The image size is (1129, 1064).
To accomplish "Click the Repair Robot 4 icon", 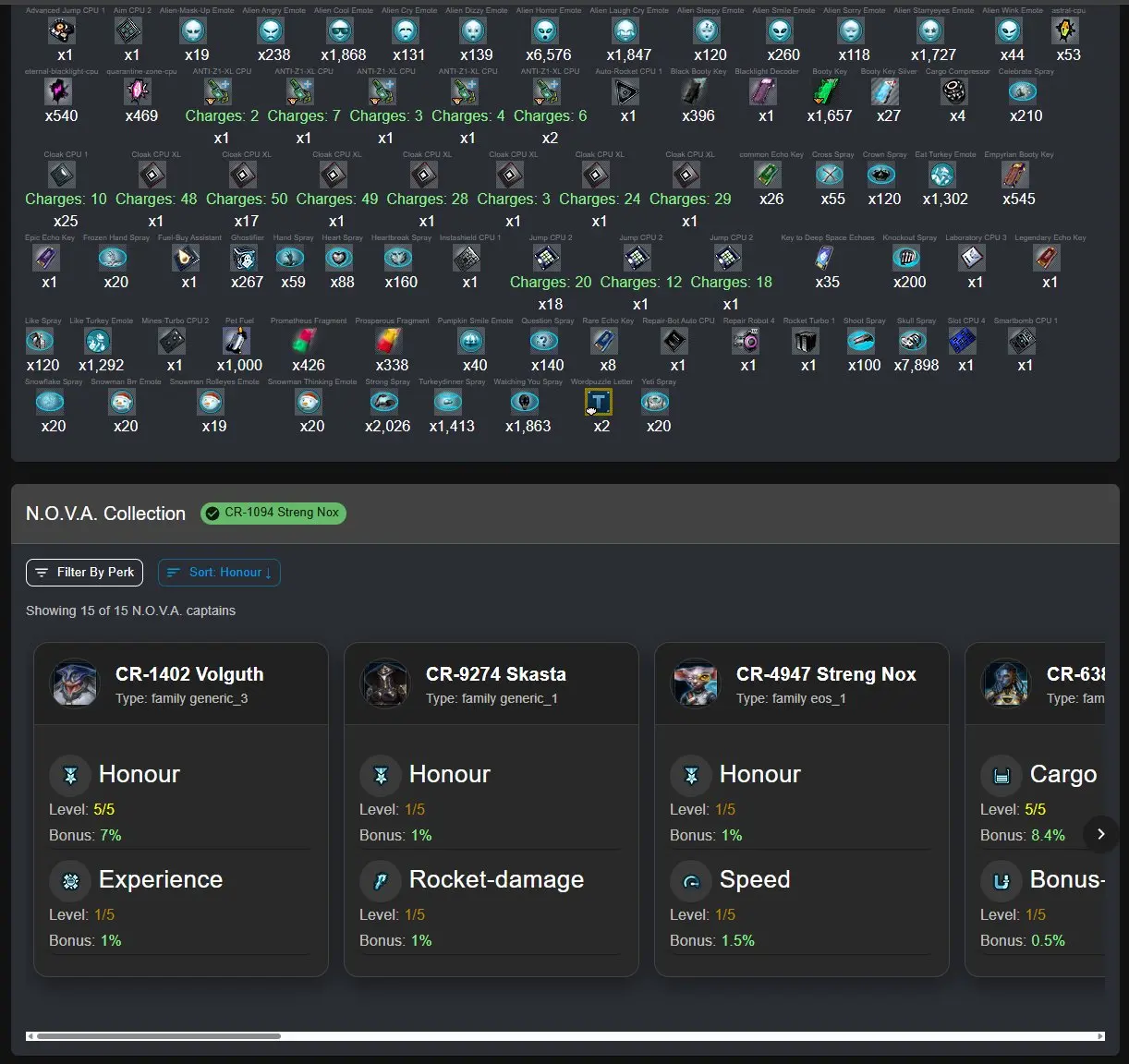I will pos(747,341).
